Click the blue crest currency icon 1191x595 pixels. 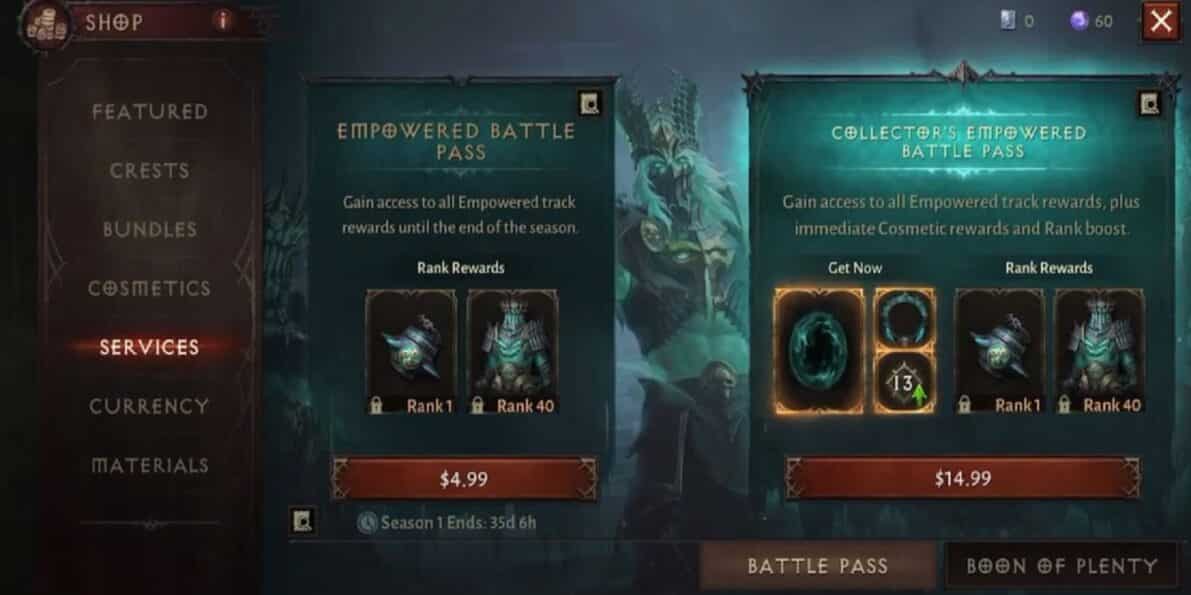(1007, 21)
